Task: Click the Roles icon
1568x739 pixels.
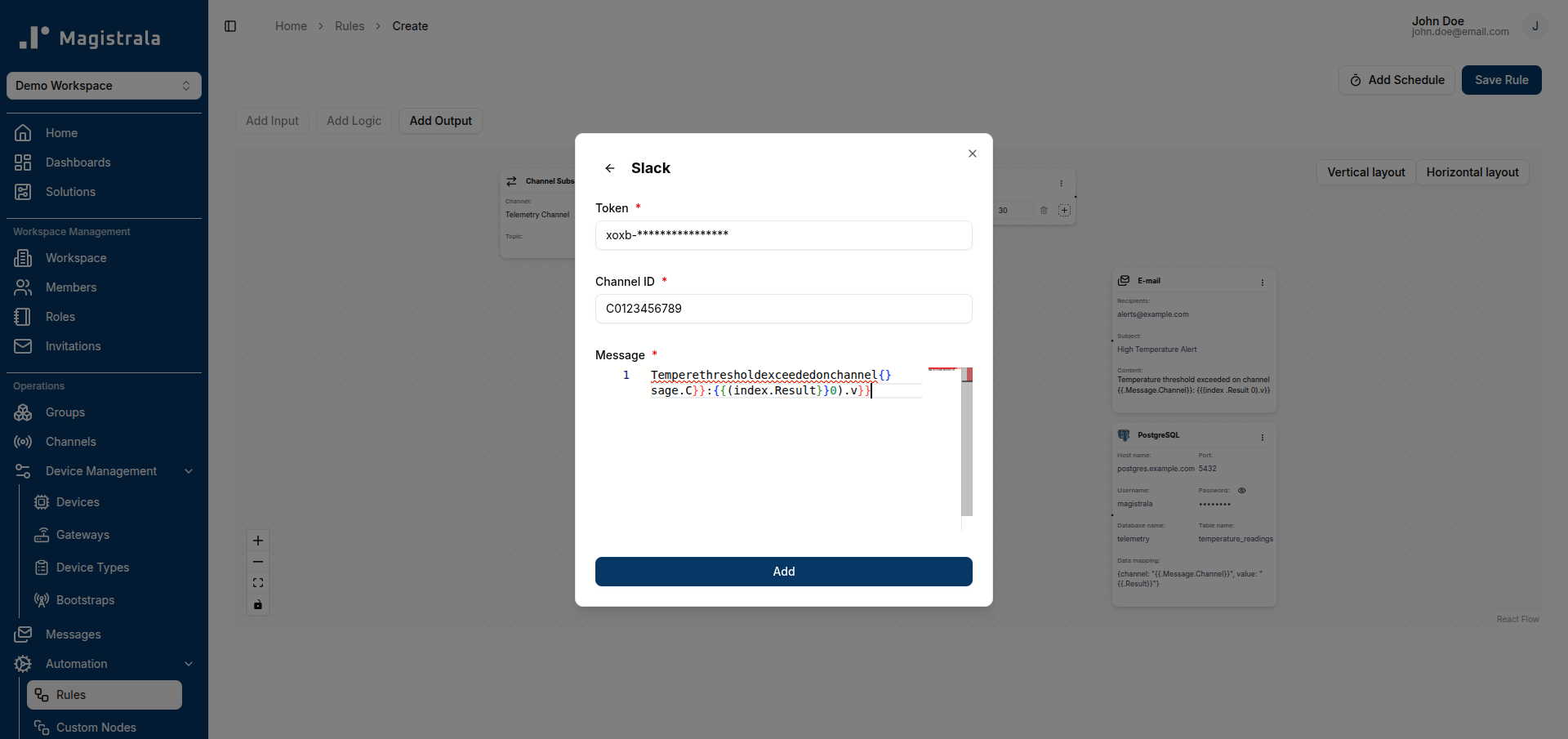Action: pos(23,317)
